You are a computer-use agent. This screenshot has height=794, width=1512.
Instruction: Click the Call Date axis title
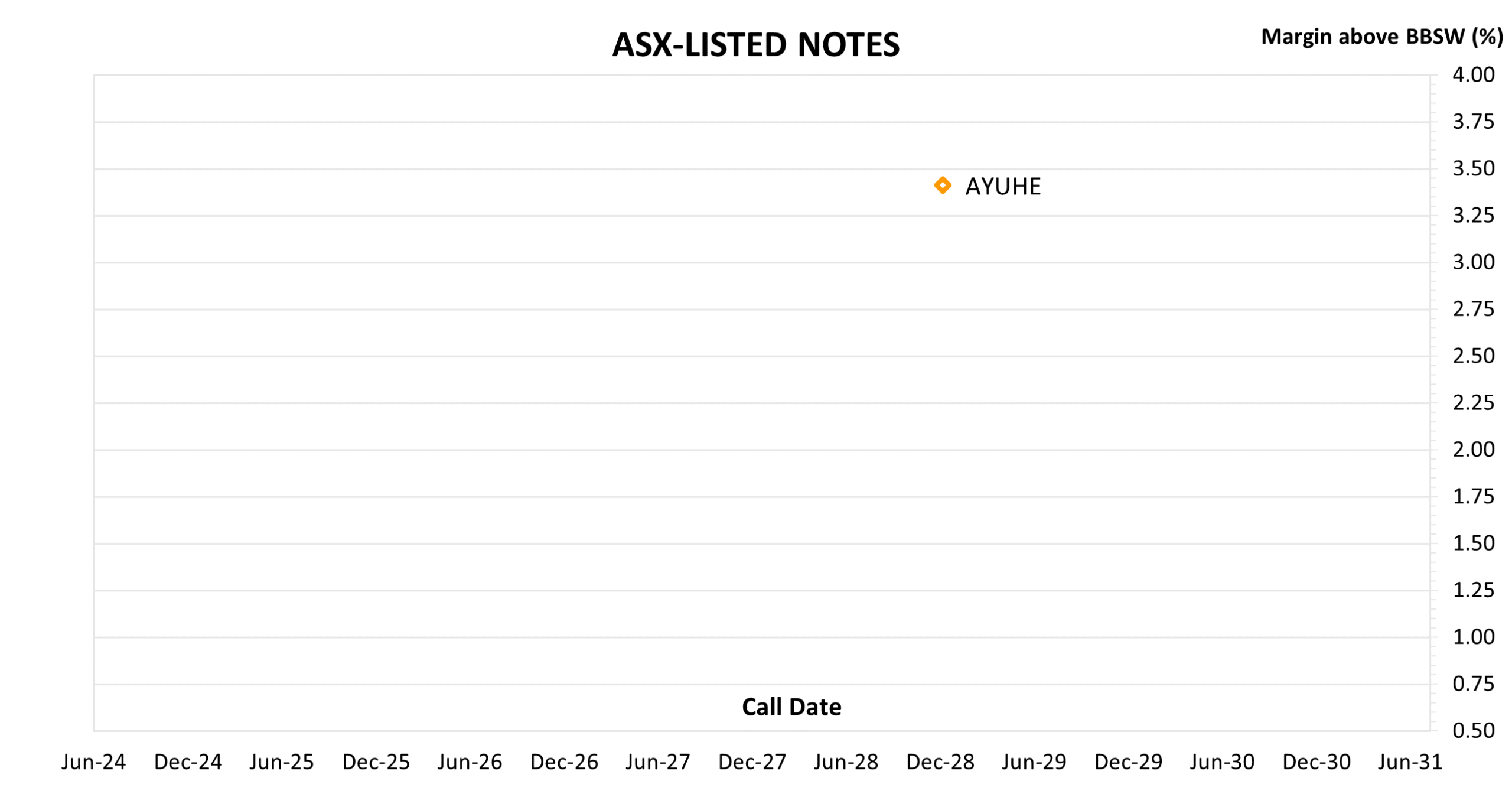pos(791,707)
